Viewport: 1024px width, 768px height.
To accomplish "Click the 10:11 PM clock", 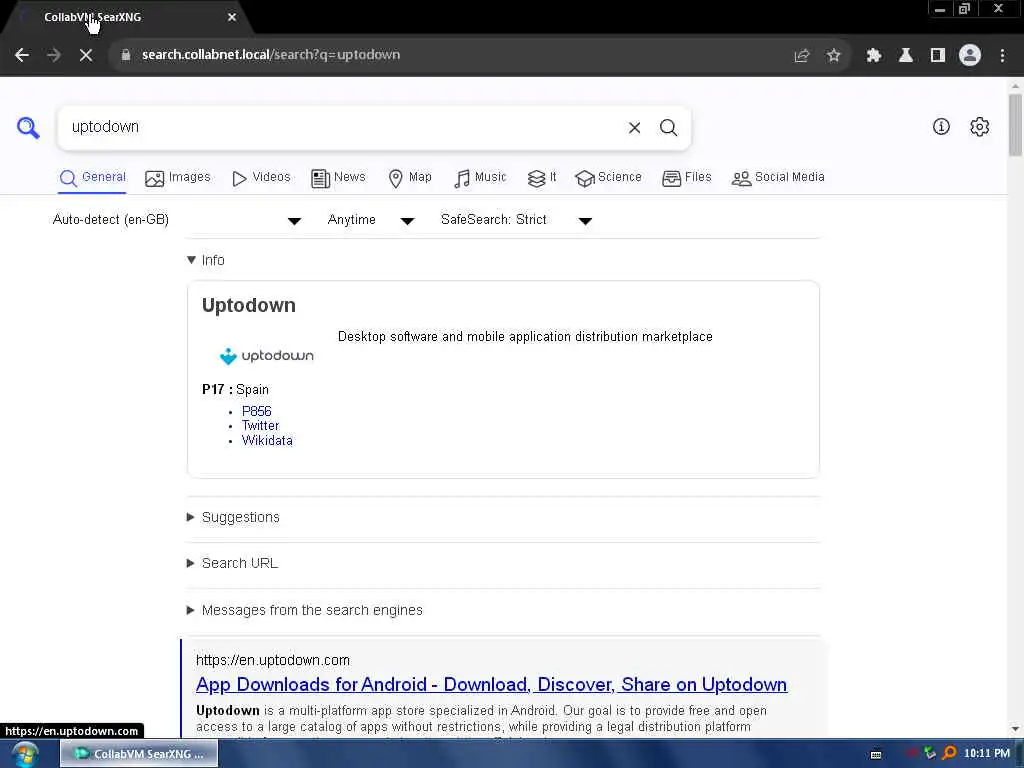I will click(986, 754).
